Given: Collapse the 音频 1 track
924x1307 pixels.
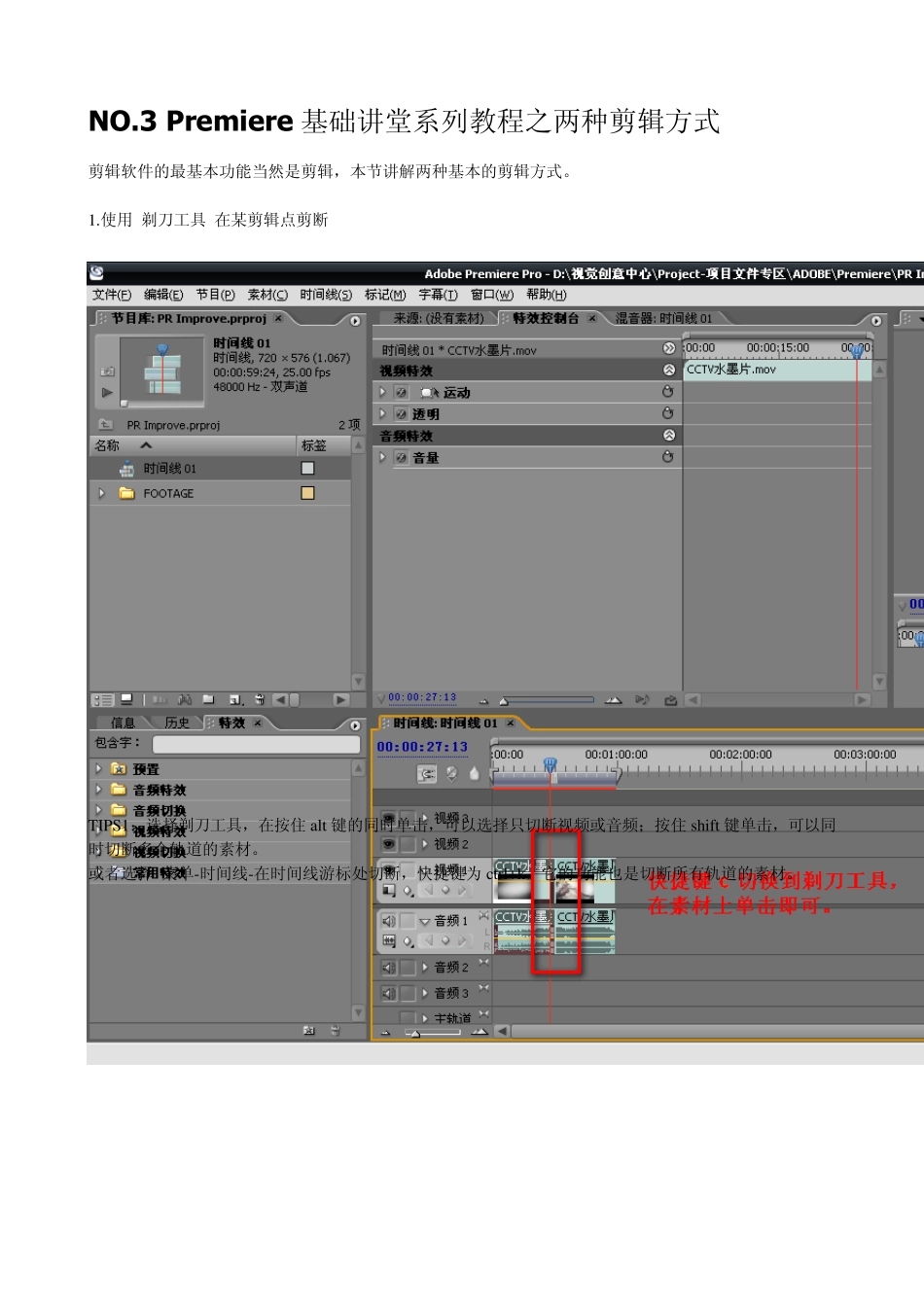Looking at the screenshot, I should [424, 921].
